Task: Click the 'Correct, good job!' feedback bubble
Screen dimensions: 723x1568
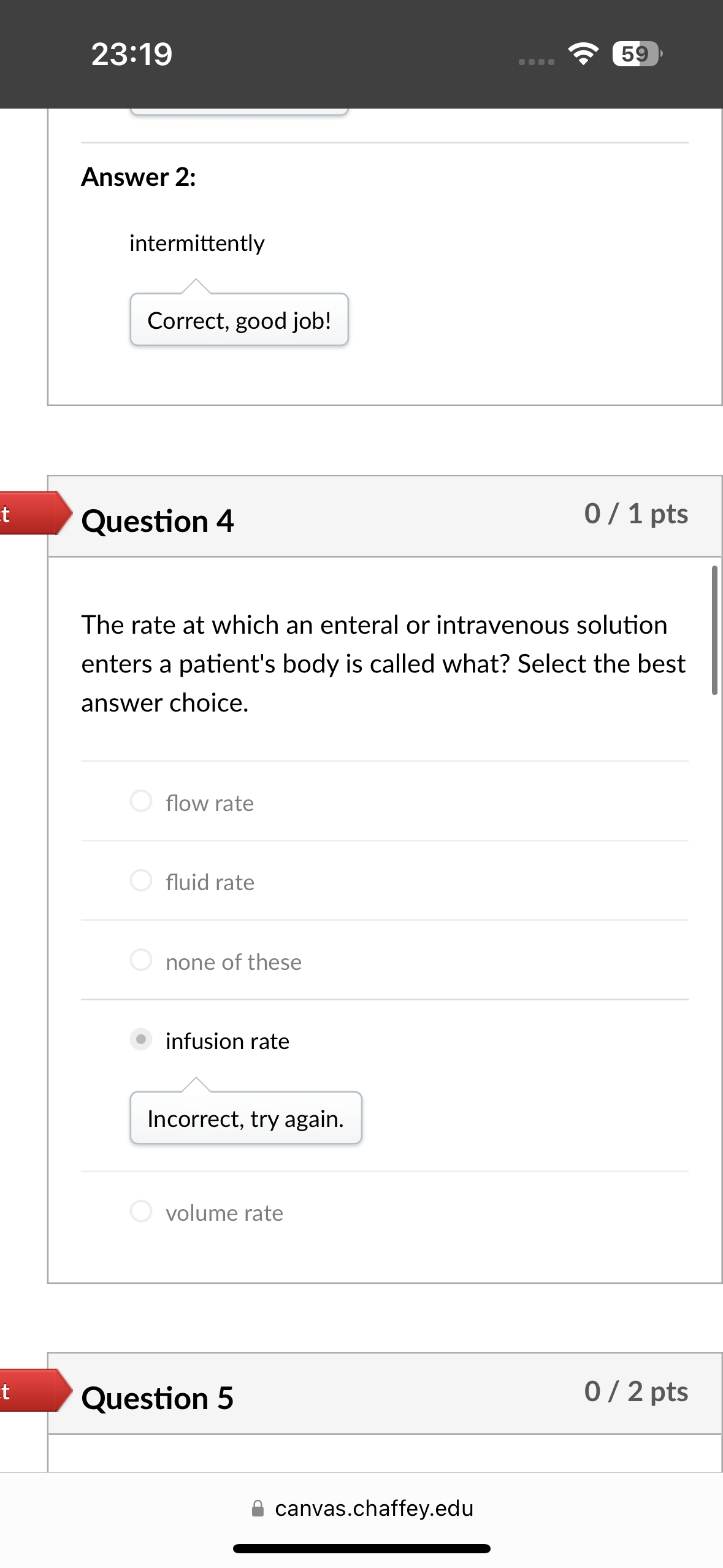Action: point(239,320)
